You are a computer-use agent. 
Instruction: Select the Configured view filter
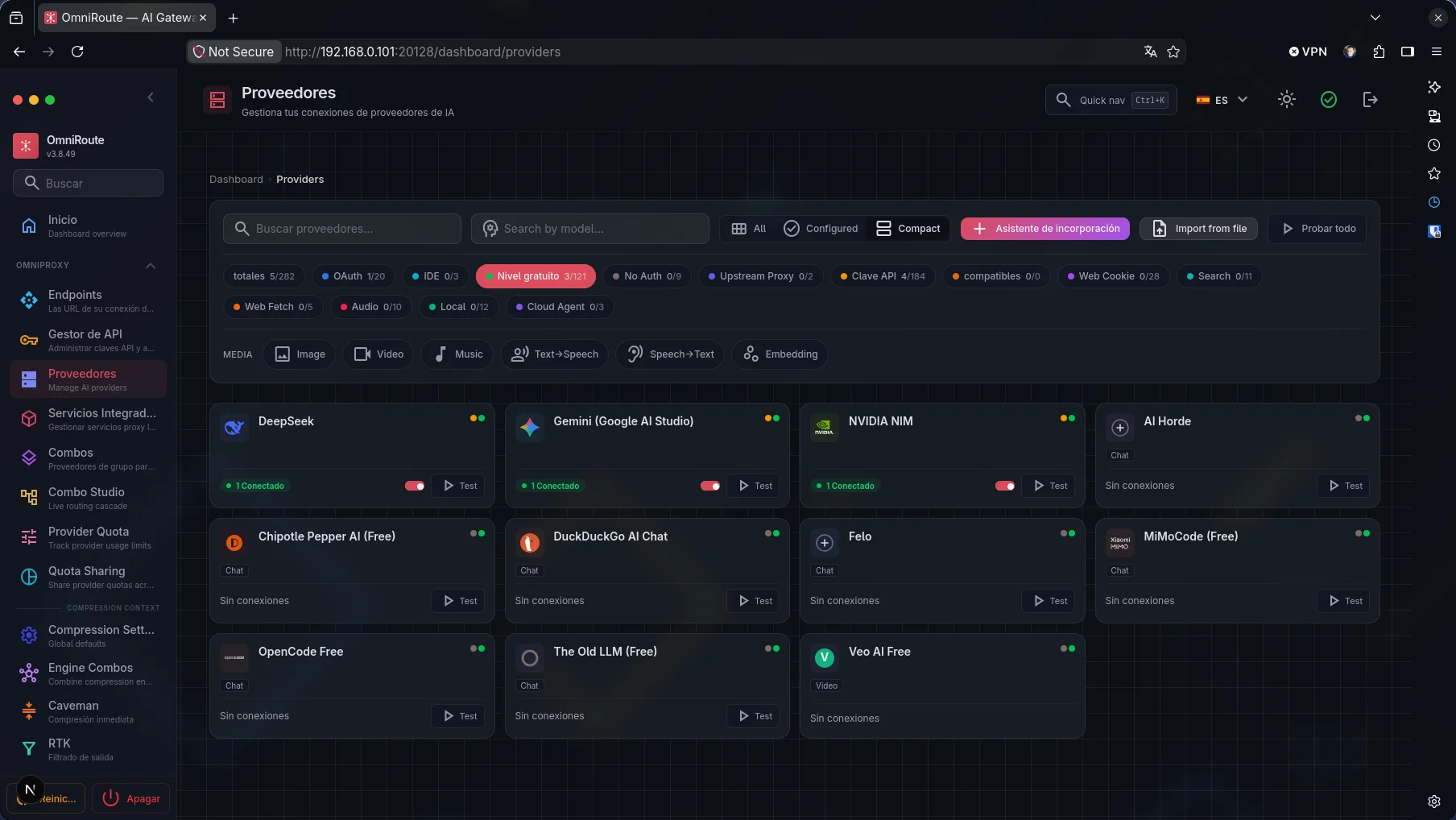click(x=821, y=229)
